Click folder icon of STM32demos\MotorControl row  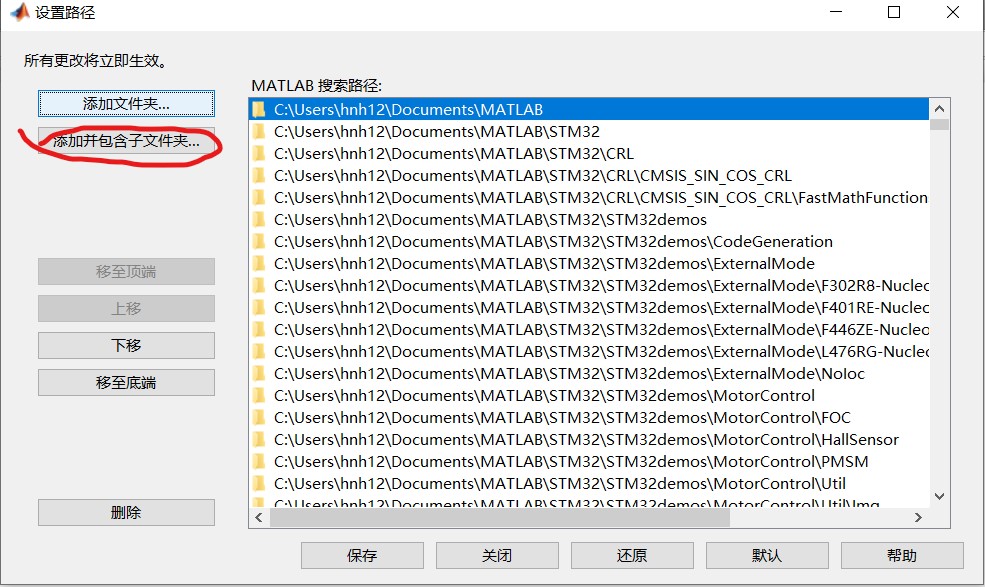[259, 395]
